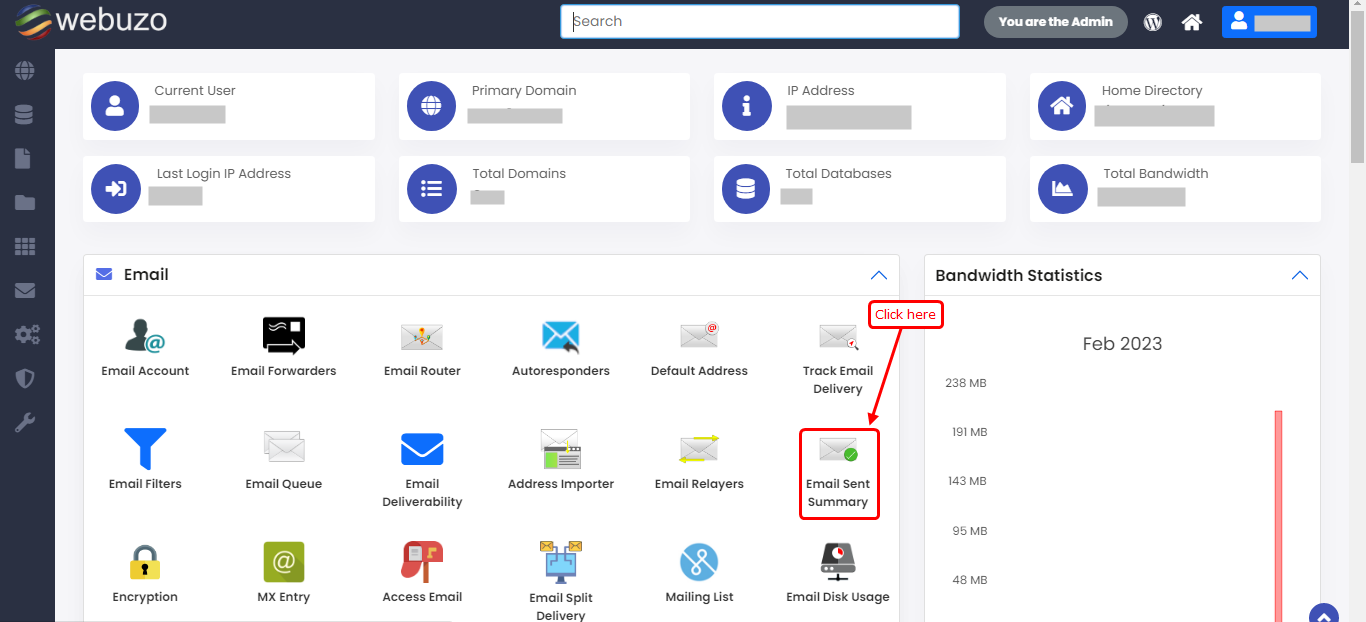Viewport: 1366px width, 622px height.
Task: Click the scroll-to-top arrow button
Action: (x=1323, y=614)
